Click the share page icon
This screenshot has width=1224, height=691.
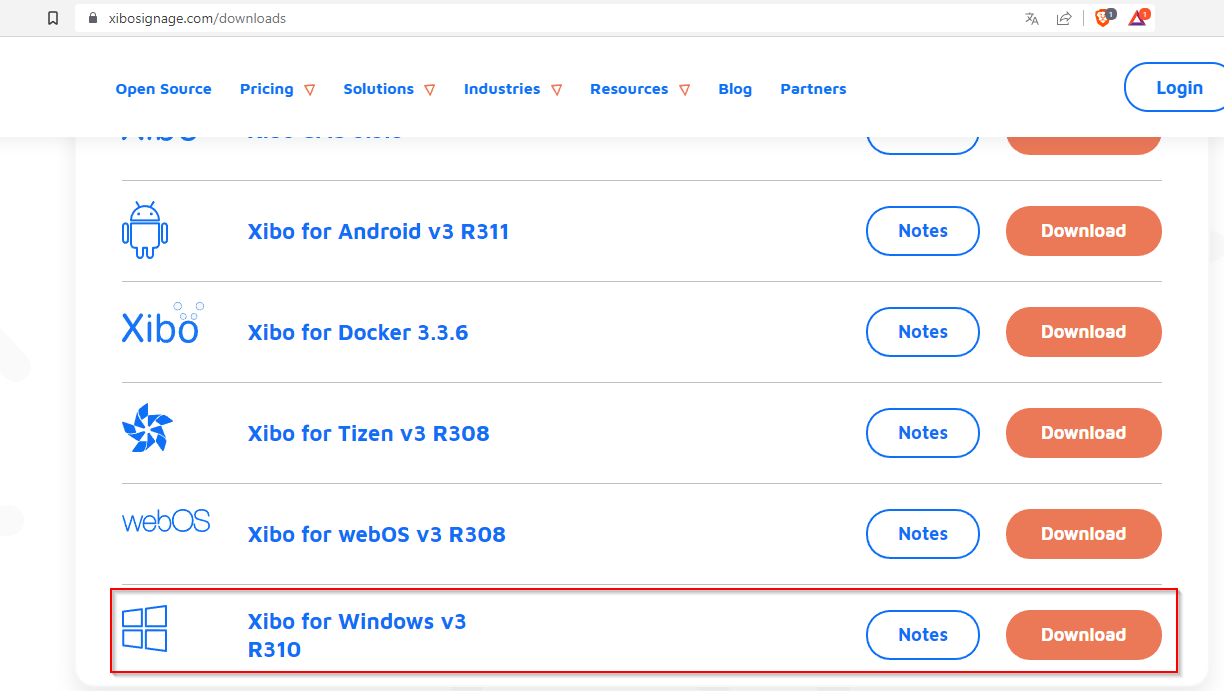[1064, 18]
